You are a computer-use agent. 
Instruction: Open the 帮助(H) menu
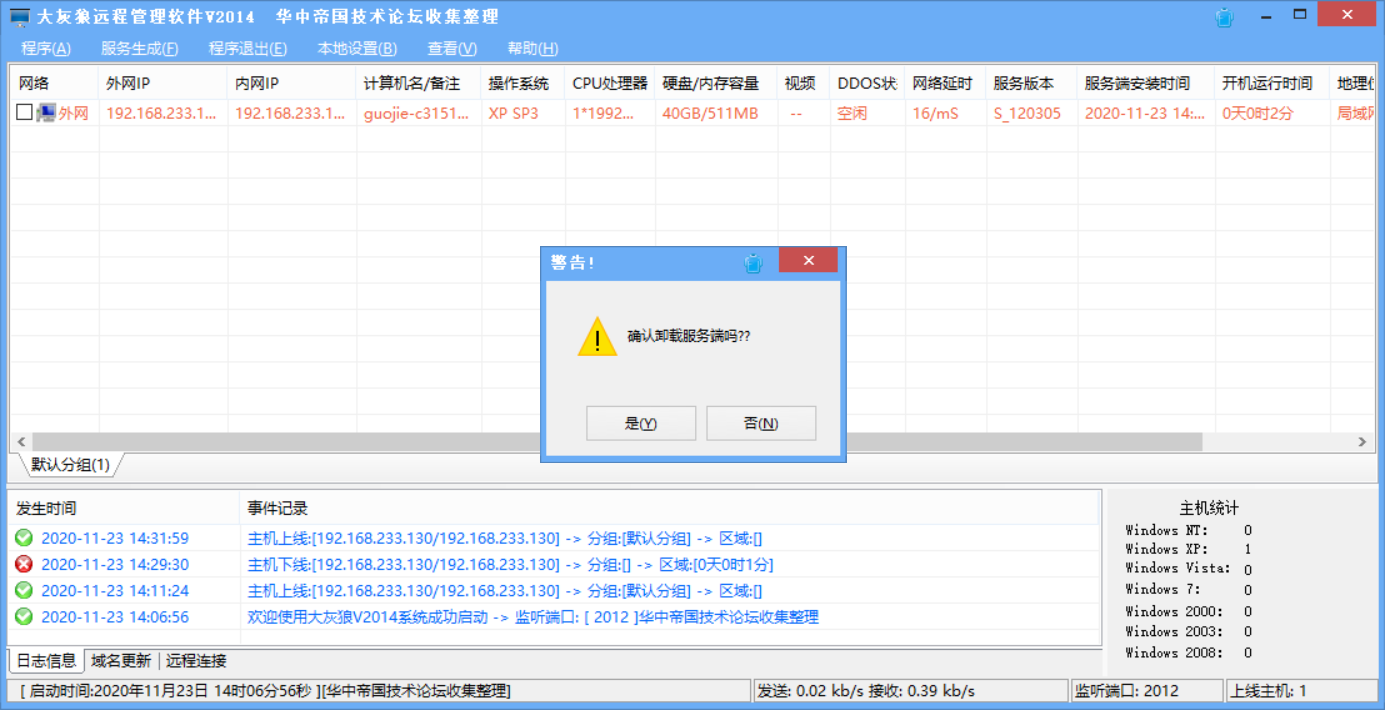pyautogui.click(x=533, y=48)
